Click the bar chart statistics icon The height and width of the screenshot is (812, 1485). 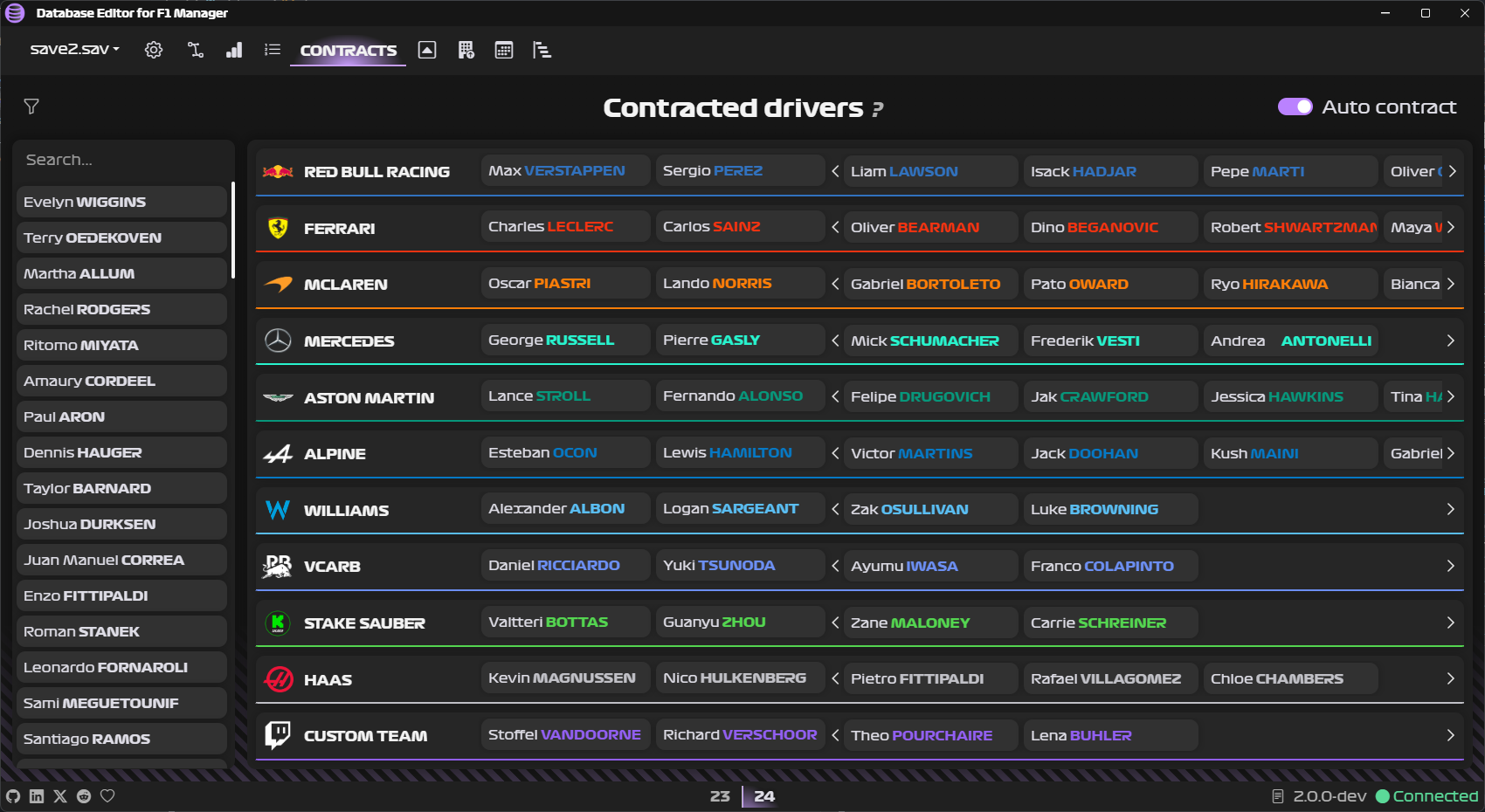pyautogui.click(x=234, y=50)
